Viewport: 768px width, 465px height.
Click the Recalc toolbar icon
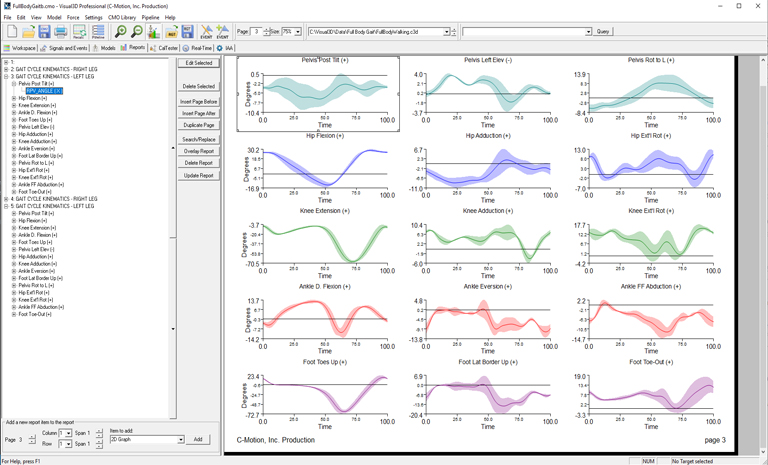79,32
